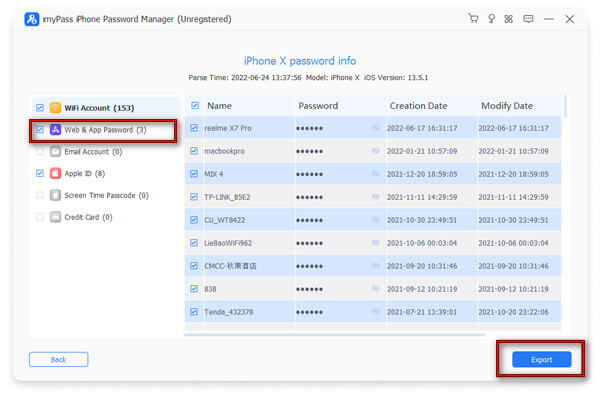This screenshot has height=393, width=600.
Task: Reveal password for CU_WT8422
Action: (375, 220)
